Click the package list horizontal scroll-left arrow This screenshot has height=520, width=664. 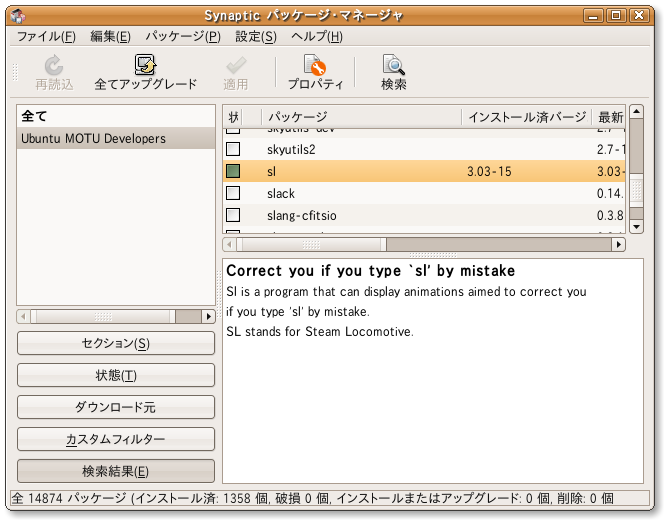coord(229,244)
